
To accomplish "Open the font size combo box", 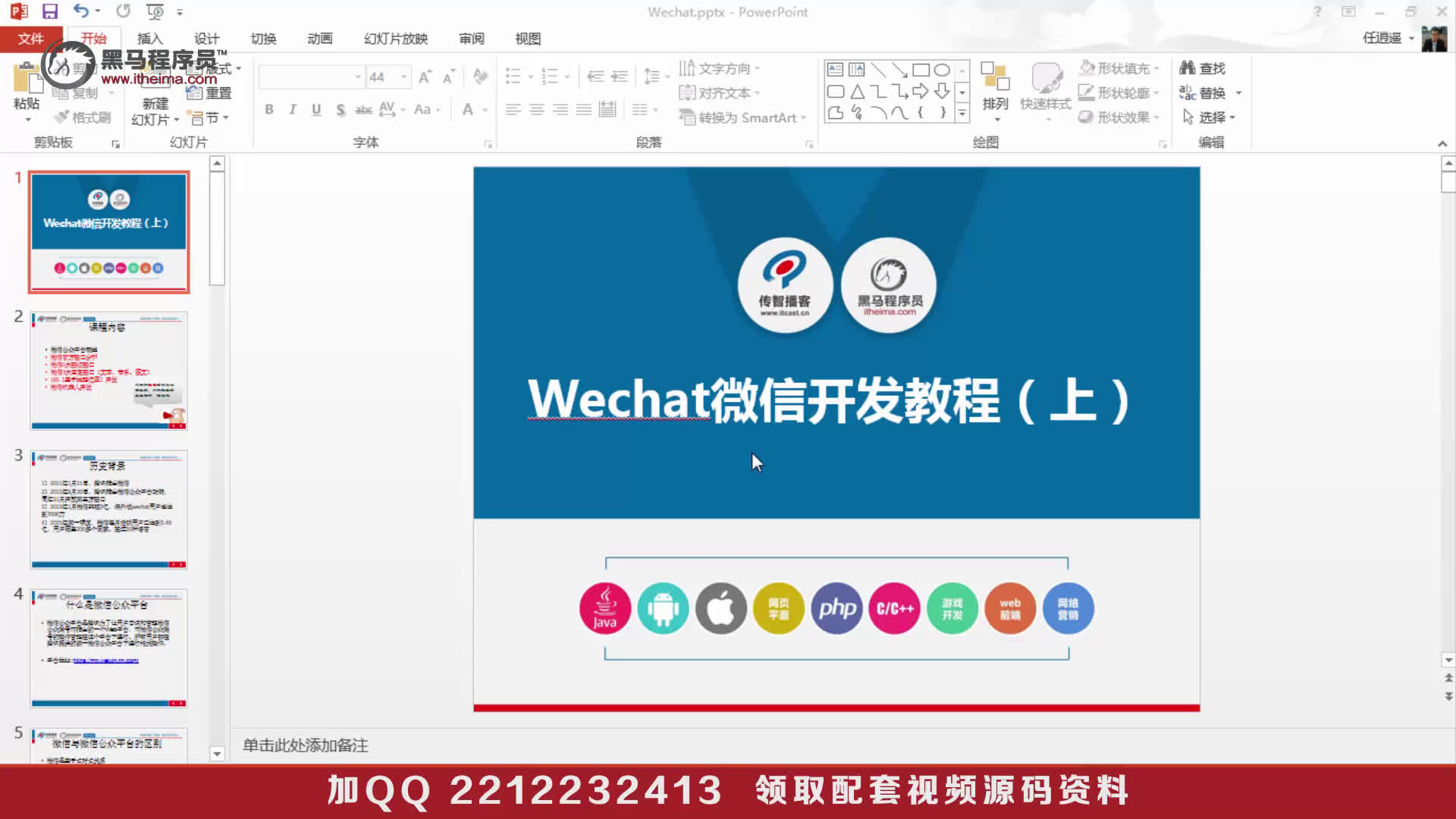I will (x=388, y=77).
